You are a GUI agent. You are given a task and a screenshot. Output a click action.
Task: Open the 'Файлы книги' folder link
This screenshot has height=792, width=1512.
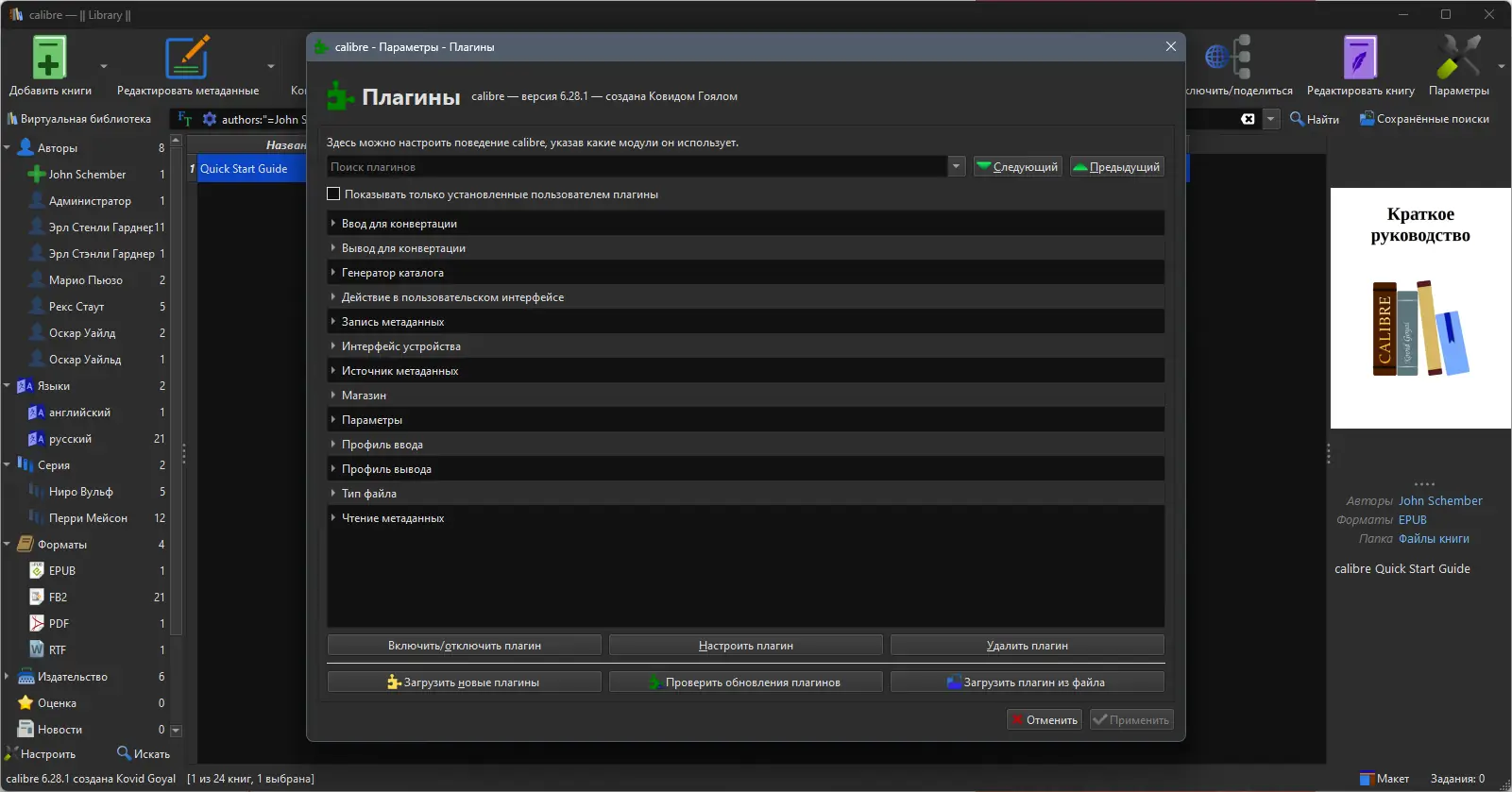pos(1434,538)
